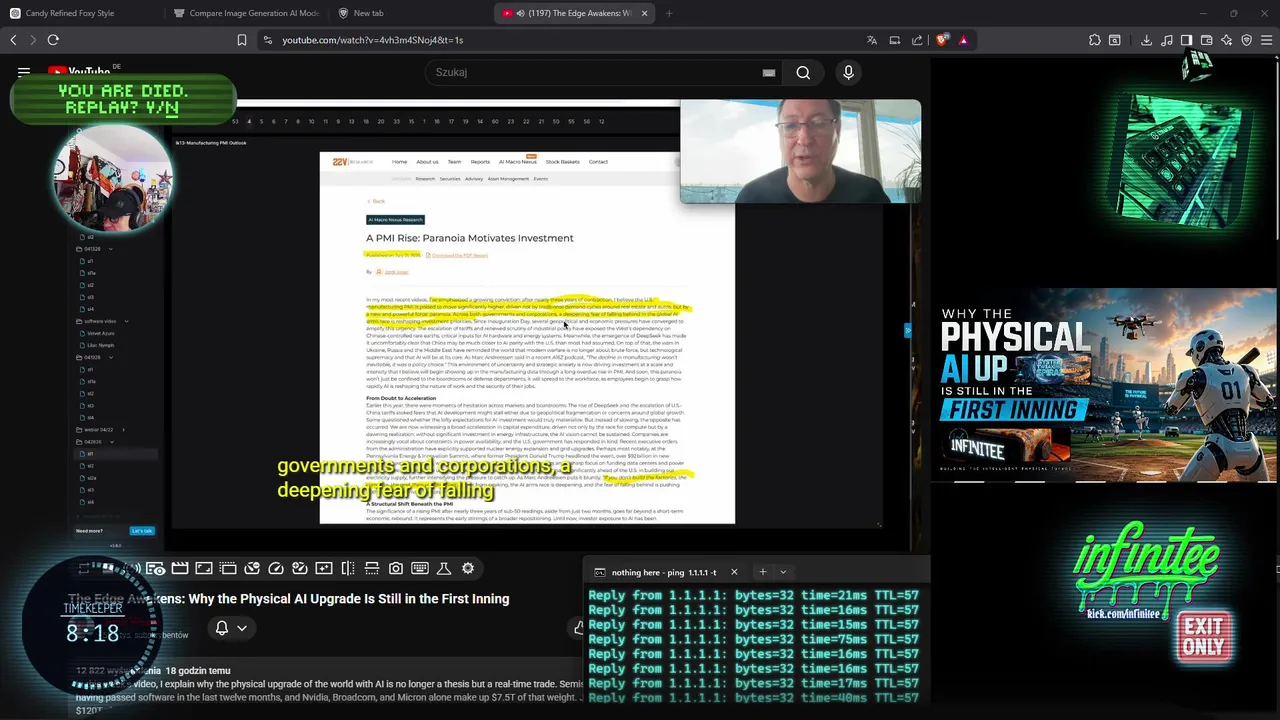Collapse the 042626 folder chevron
The height and width of the screenshot is (720, 1280).
tap(110, 441)
